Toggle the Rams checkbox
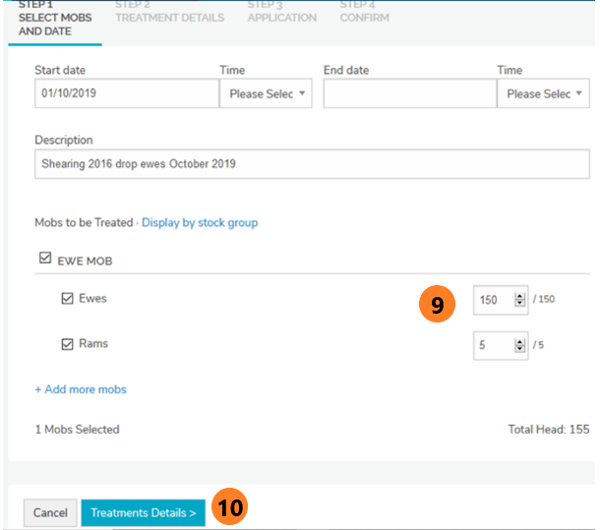 (68, 344)
